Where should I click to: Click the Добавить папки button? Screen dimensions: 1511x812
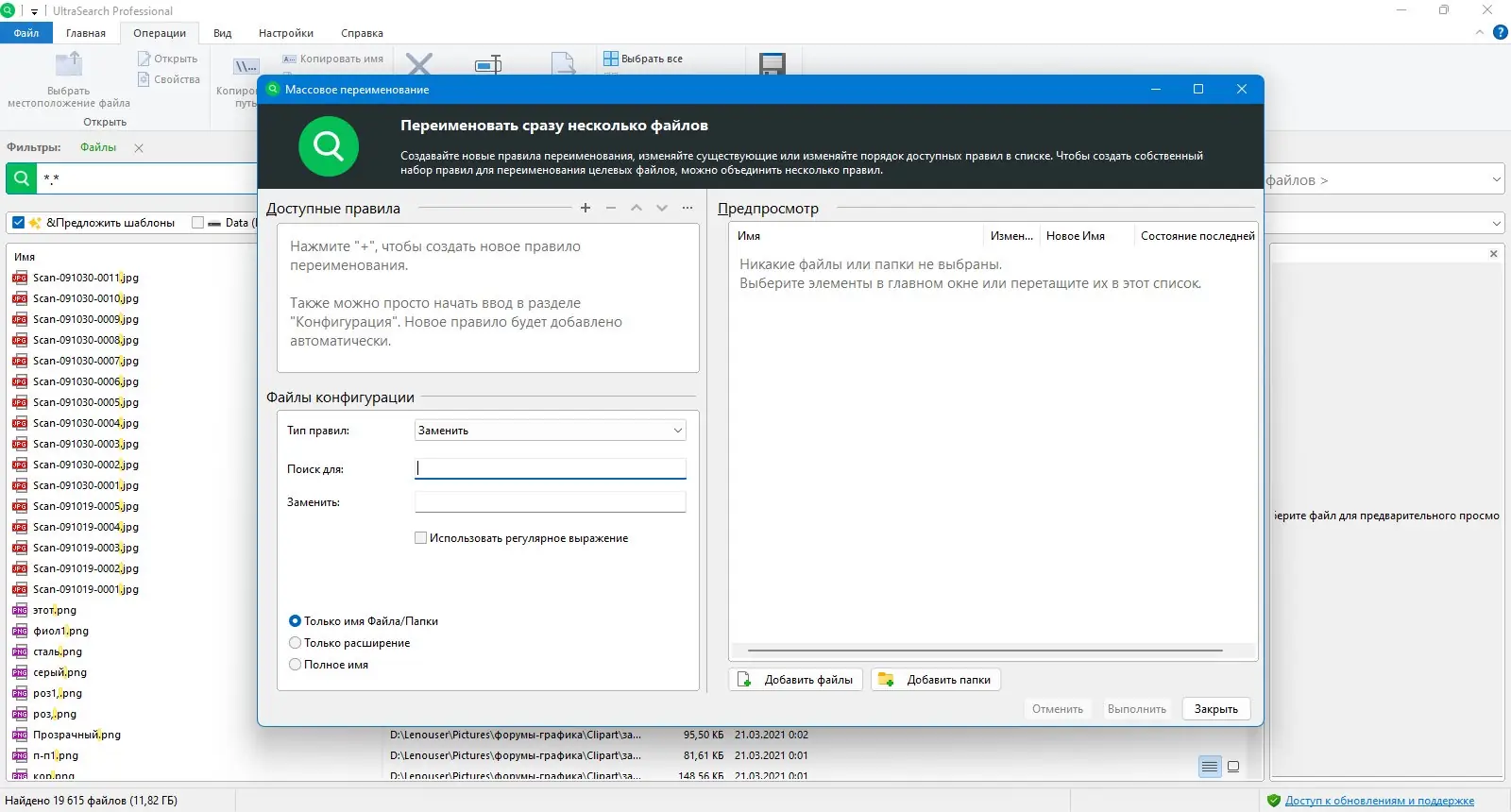tap(936, 680)
